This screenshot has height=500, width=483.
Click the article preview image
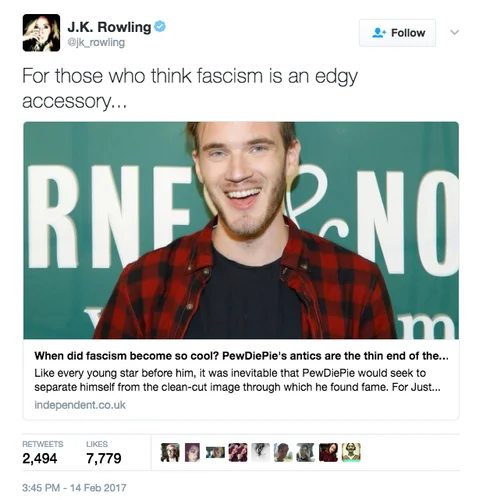pos(241,230)
